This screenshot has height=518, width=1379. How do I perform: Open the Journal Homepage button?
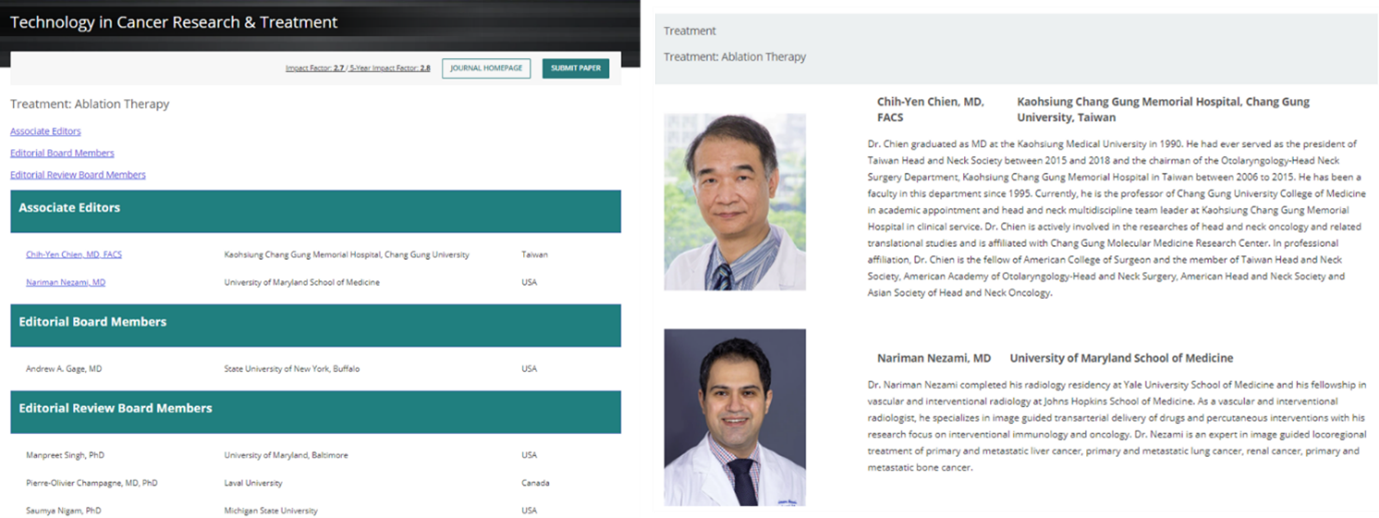point(486,68)
